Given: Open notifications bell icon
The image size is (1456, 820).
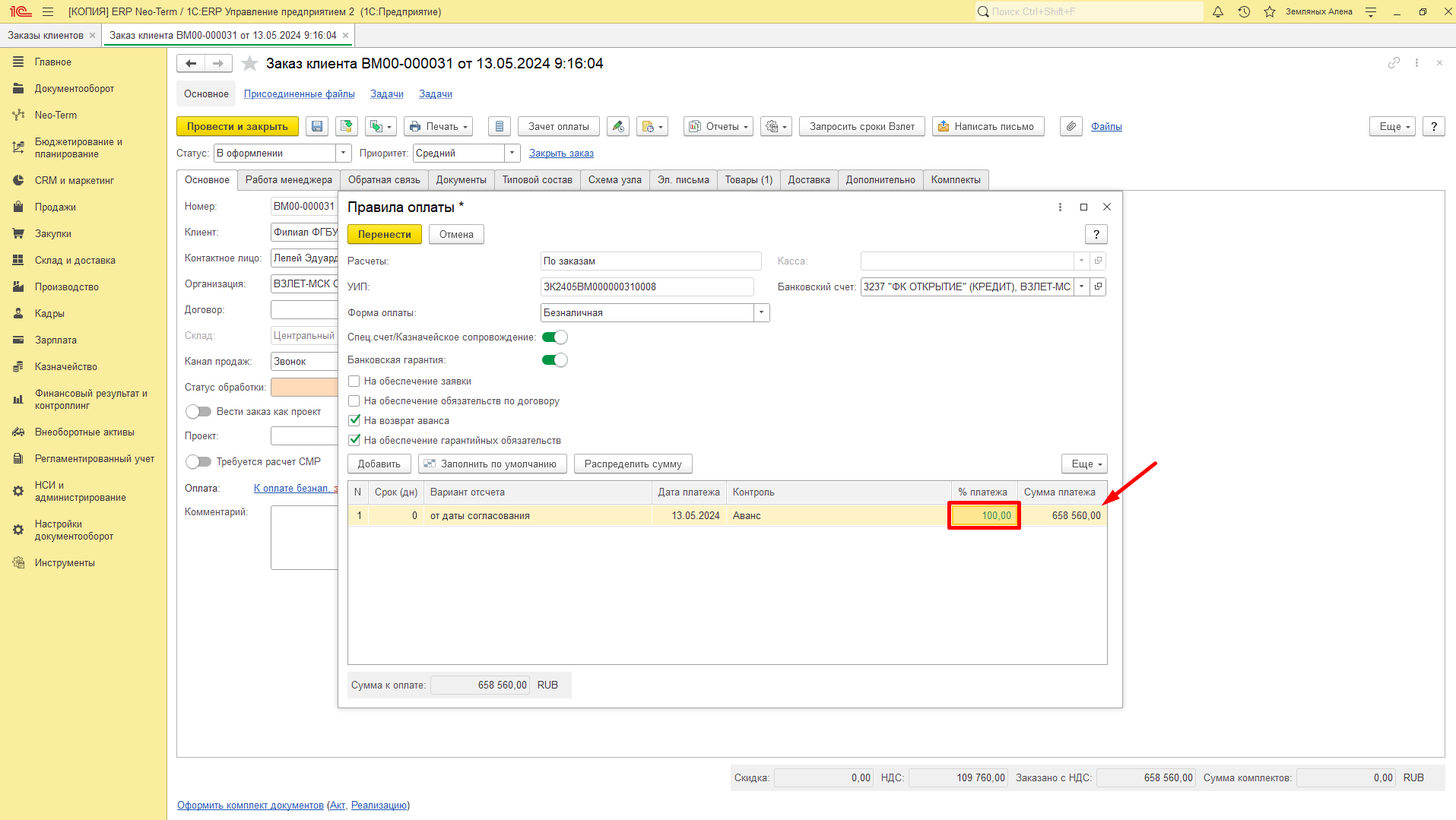Looking at the screenshot, I should [1218, 11].
